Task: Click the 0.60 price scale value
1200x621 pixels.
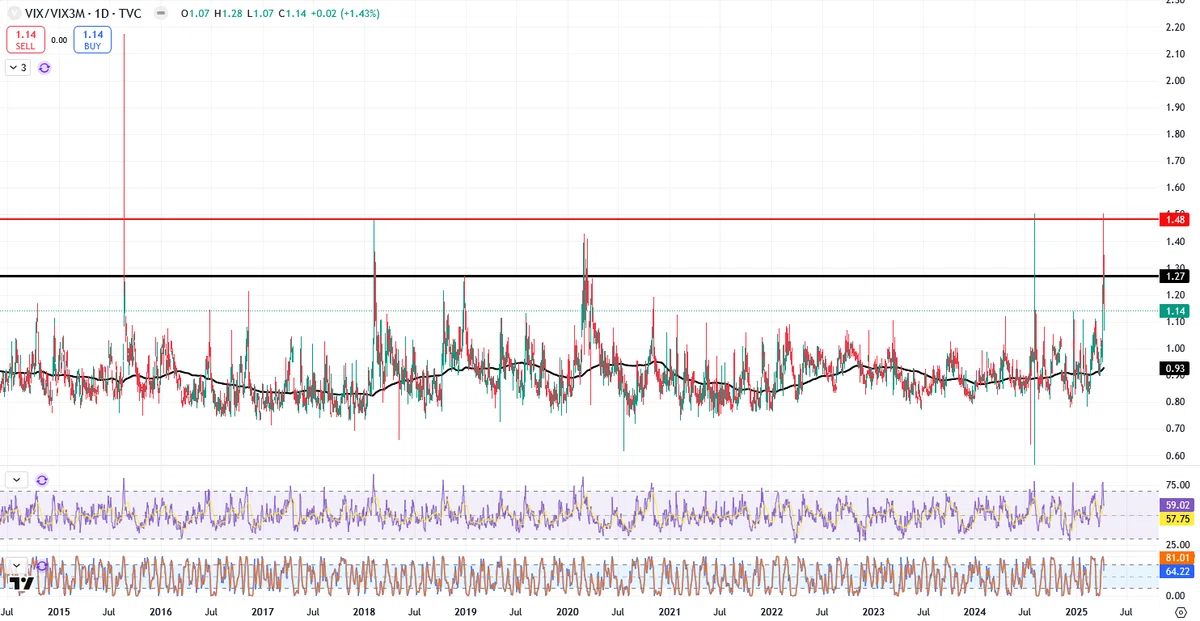Action: click(1175, 456)
